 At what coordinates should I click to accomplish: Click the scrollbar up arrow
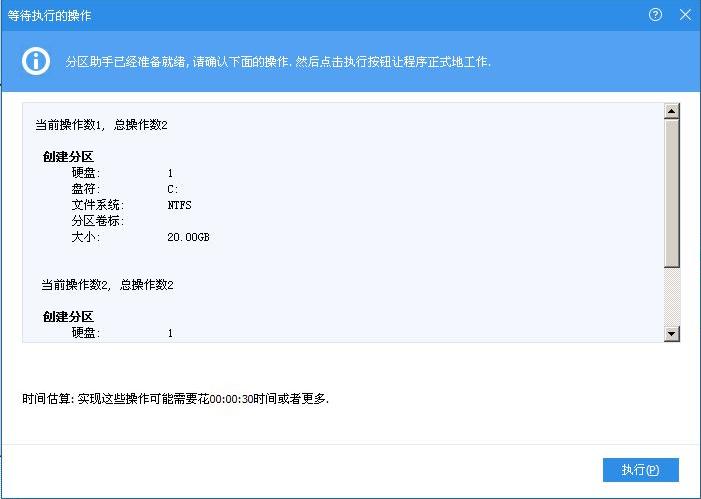[671, 111]
